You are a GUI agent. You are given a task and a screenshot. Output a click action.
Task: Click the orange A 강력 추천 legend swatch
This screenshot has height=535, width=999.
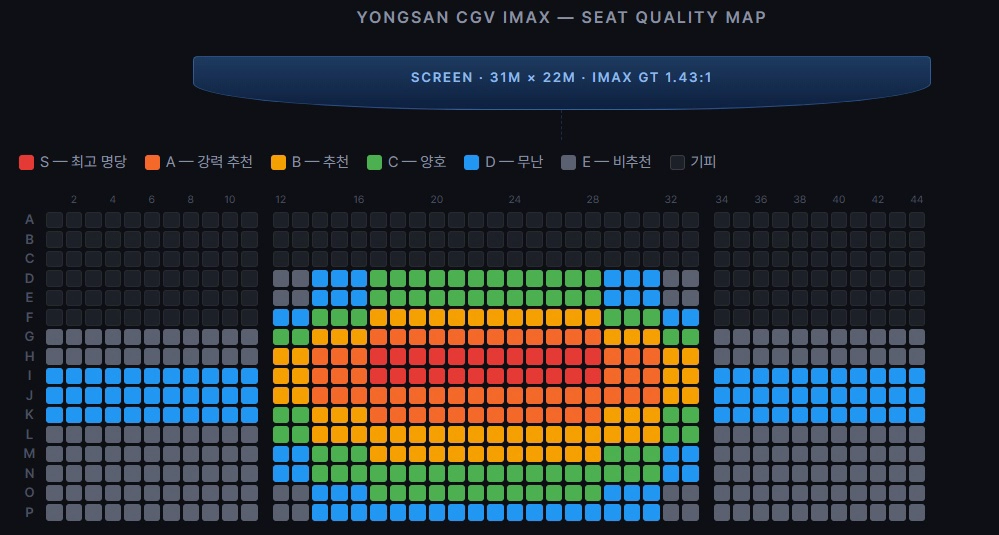tap(152, 162)
